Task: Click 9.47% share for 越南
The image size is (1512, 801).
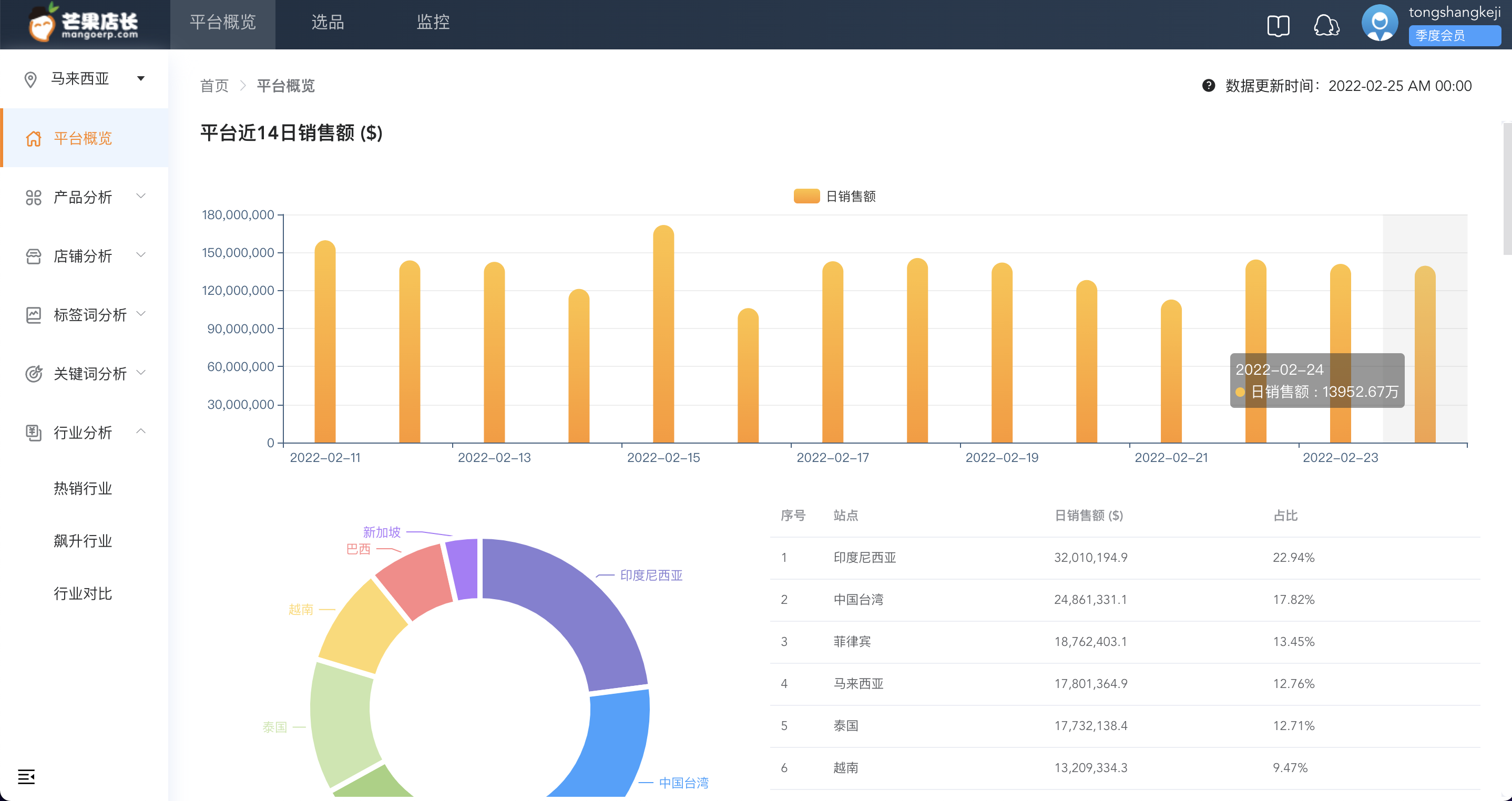Action: (x=1290, y=767)
